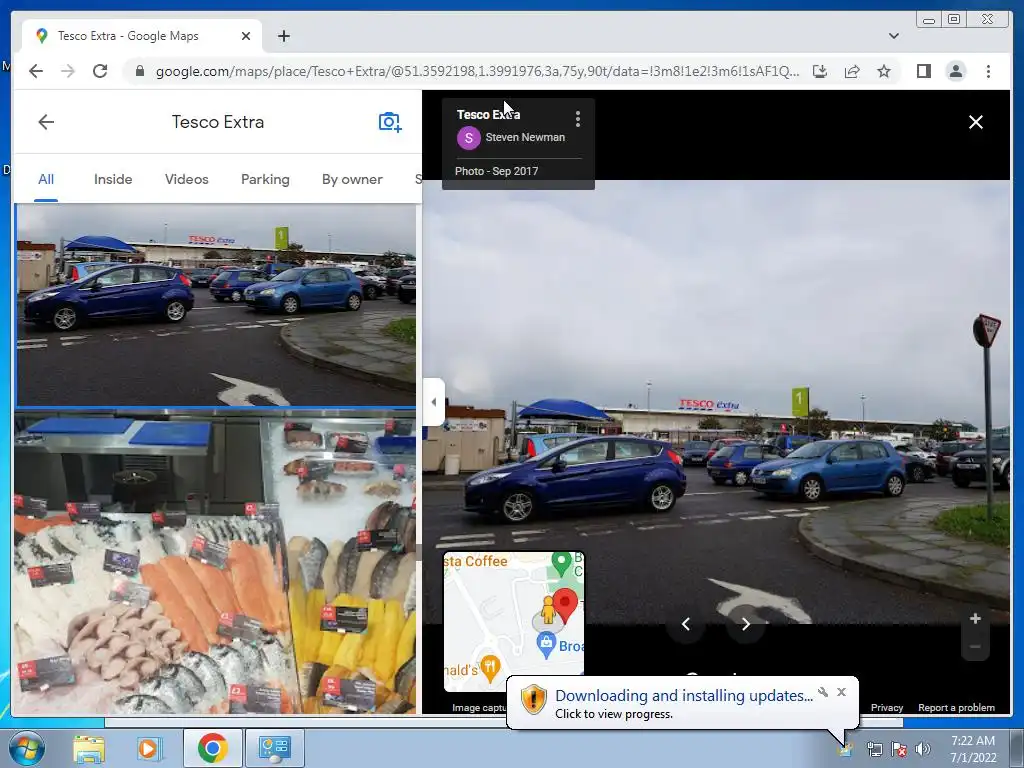
Task: Expand the tab search dropdown
Action: pyautogui.click(x=893, y=36)
